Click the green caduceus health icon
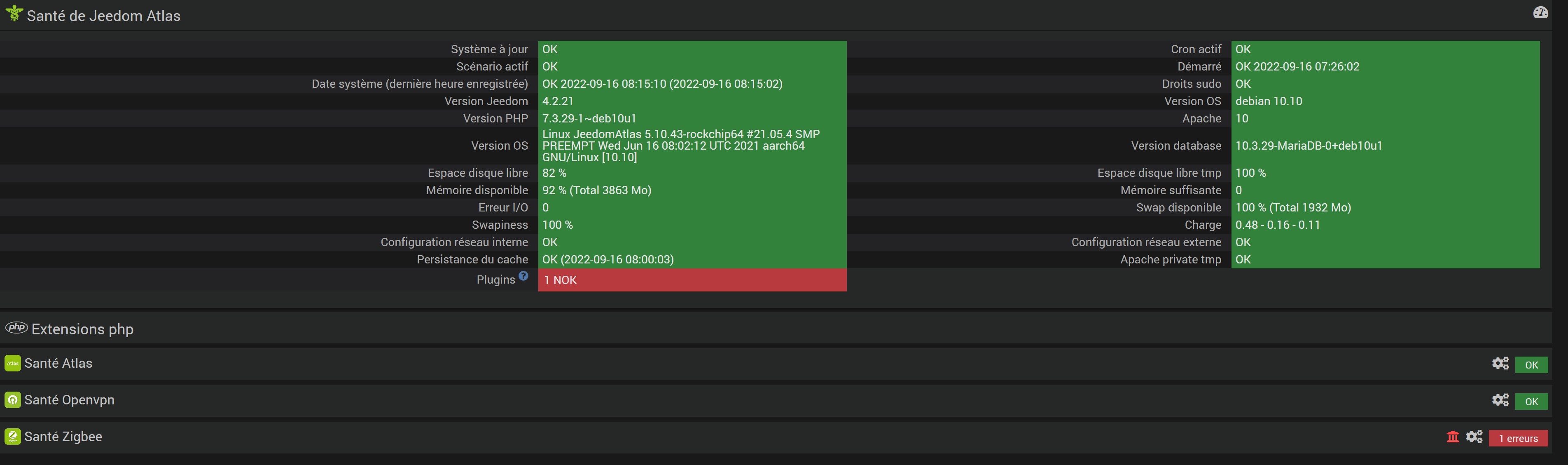This screenshot has height=465, width=1568. click(x=14, y=14)
